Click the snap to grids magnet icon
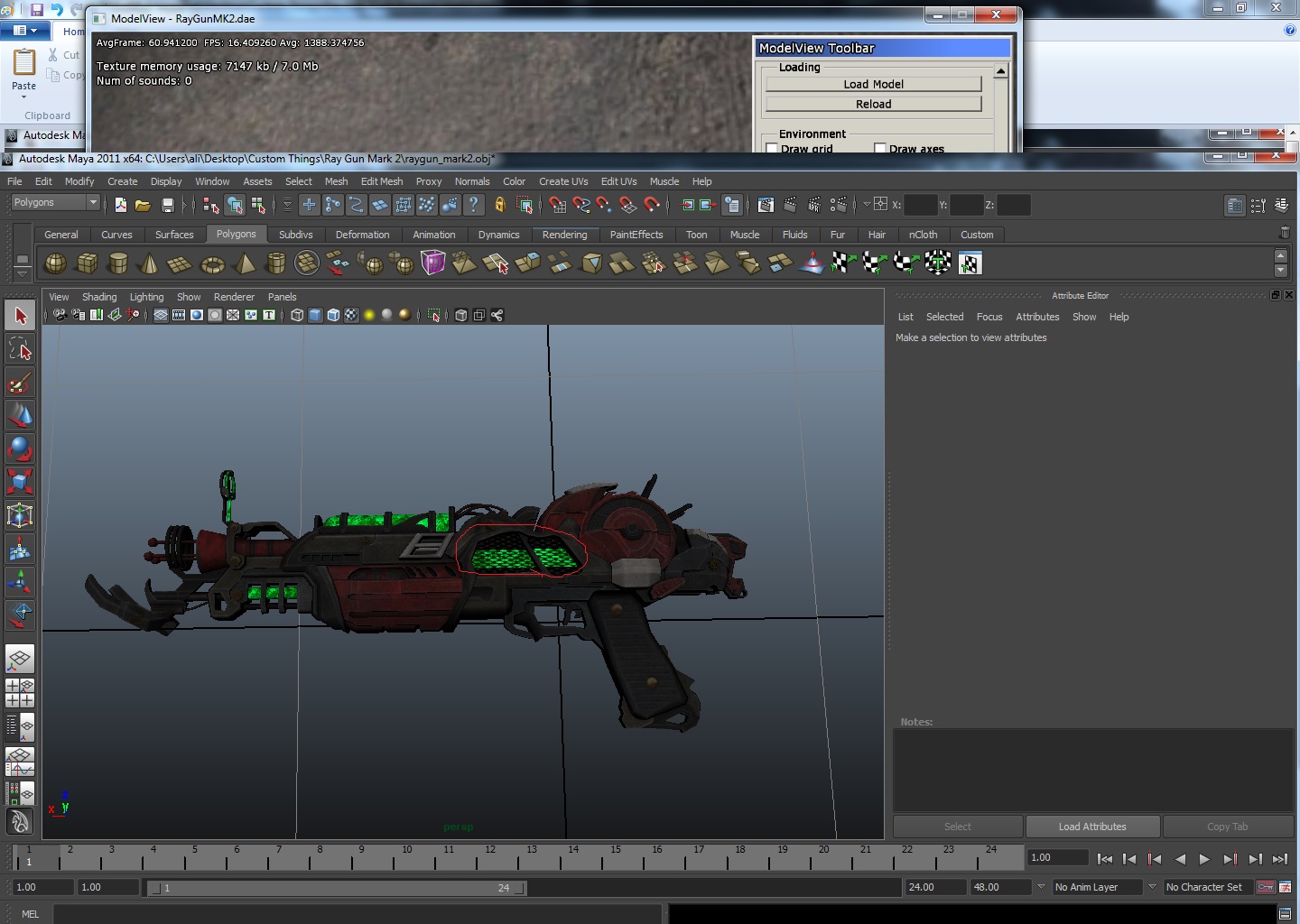Screen dimensions: 1300x924 pyautogui.click(x=557, y=205)
